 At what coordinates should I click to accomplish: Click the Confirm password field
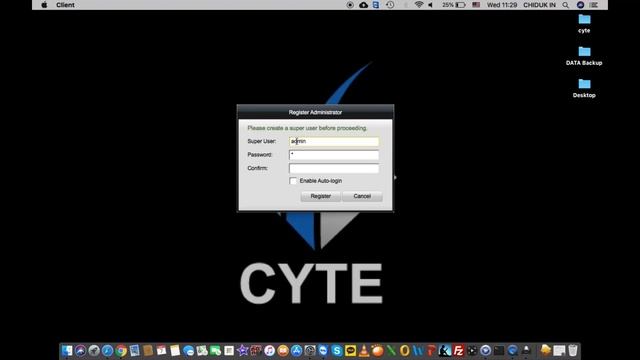pyautogui.click(x=334, y=168)
